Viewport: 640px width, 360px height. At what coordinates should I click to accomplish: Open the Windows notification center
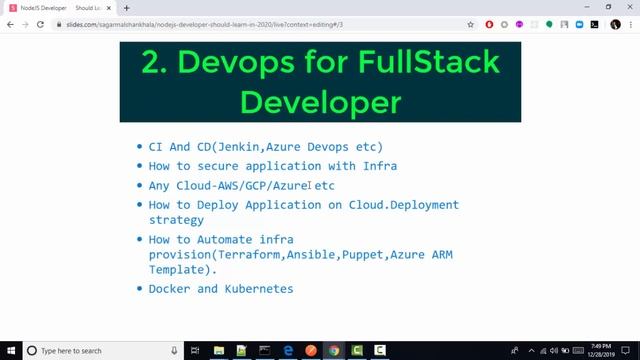pyautogui.click(x=626, y=351)
